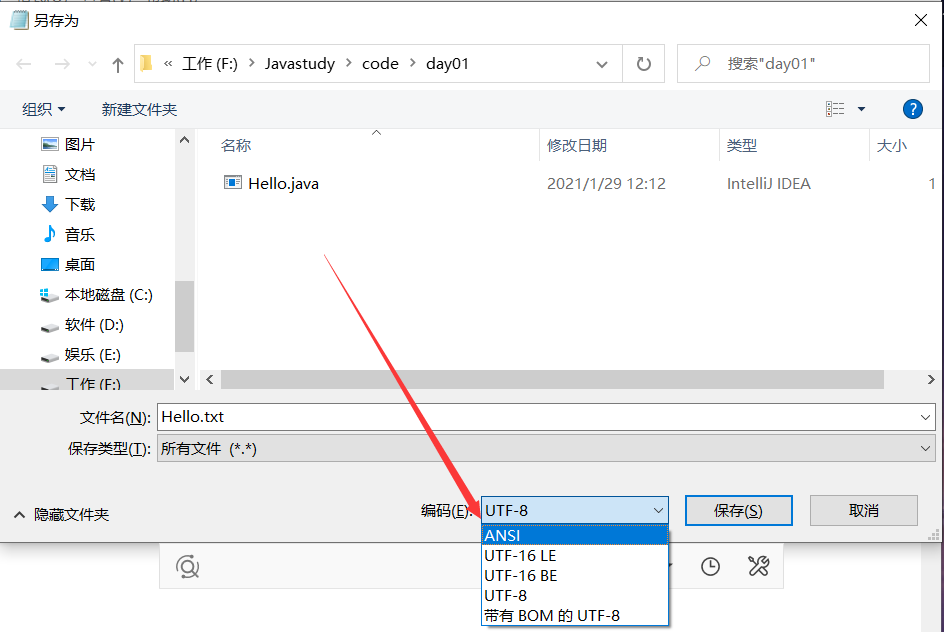The width and height of the screenshot is (944, 632).
Task: Choose UTF-8 encoding from the list
Action: point(575,595)
